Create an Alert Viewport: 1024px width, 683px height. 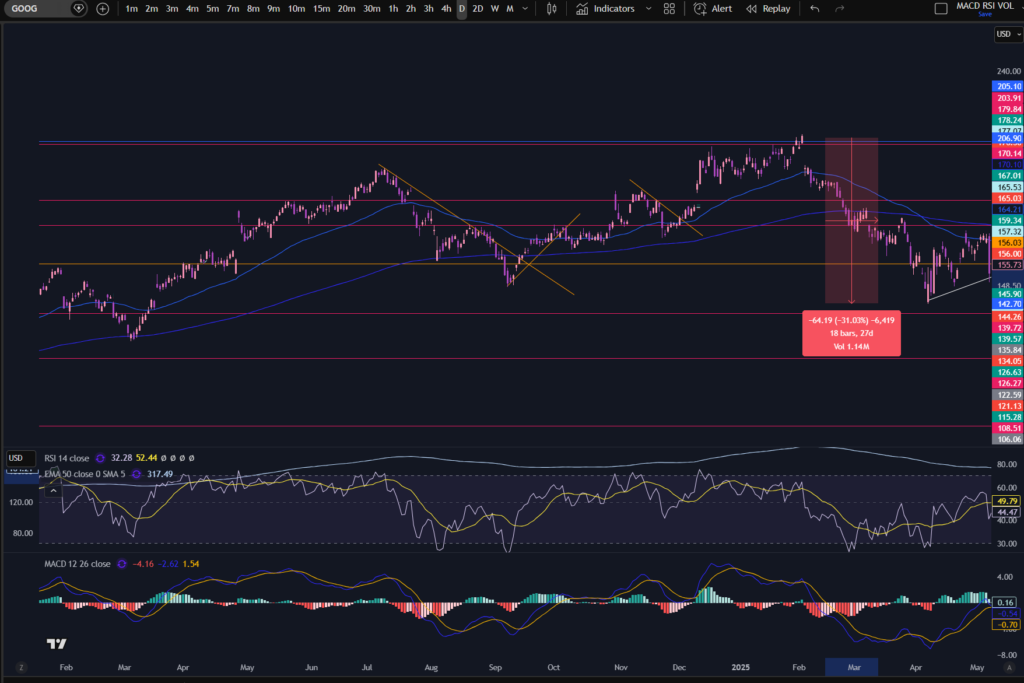click(712, 8)
